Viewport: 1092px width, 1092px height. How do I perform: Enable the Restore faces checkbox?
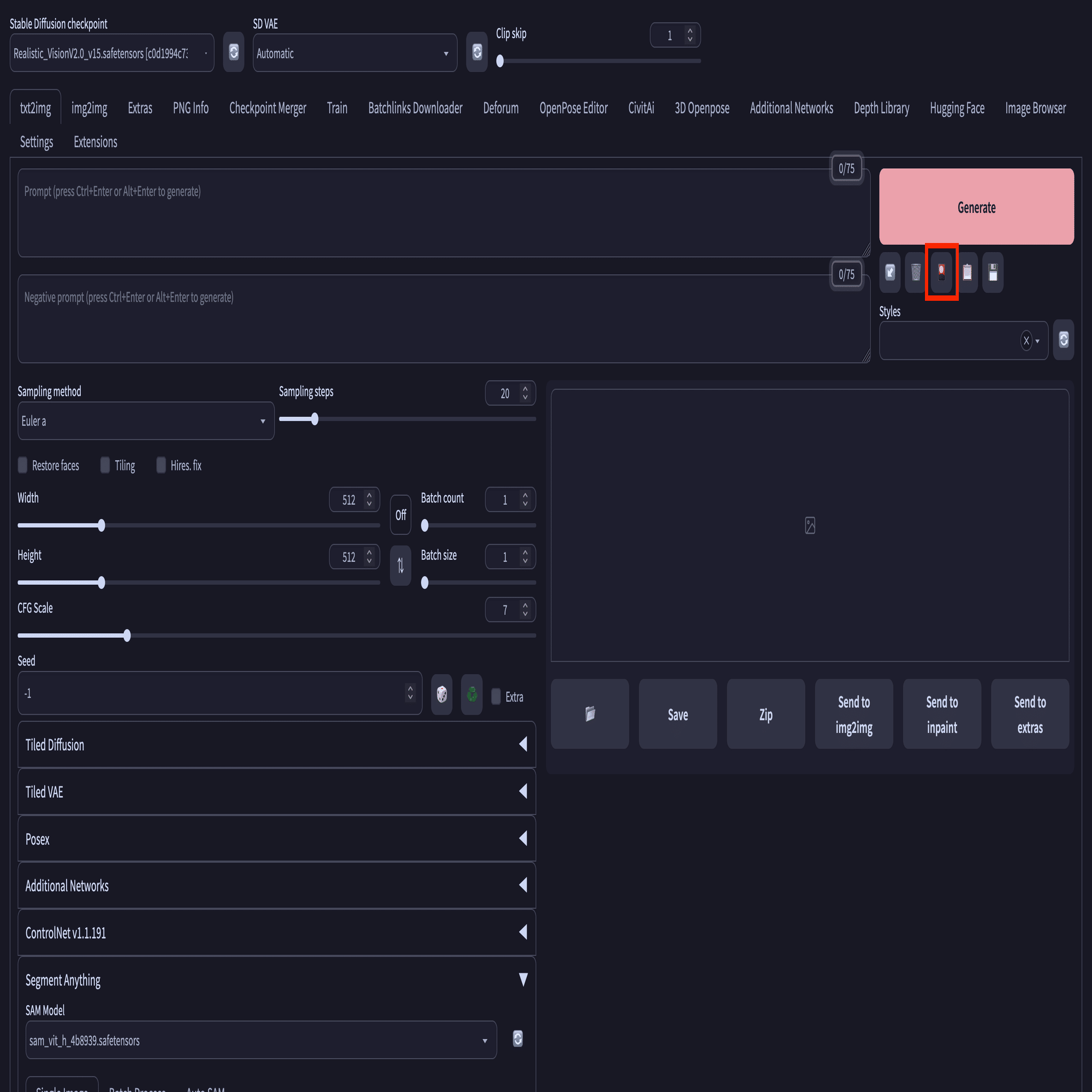click(x=22, y=465)
